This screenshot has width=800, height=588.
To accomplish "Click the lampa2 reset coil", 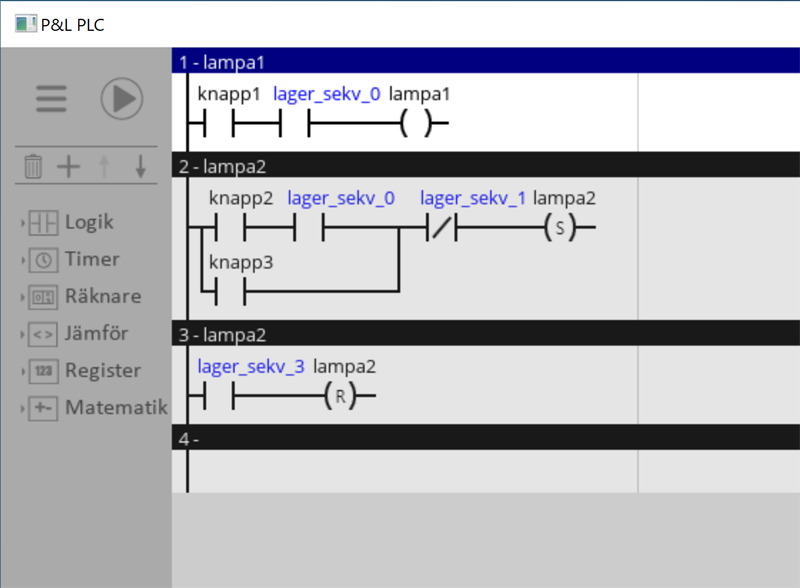I will (x=340, y=397).
